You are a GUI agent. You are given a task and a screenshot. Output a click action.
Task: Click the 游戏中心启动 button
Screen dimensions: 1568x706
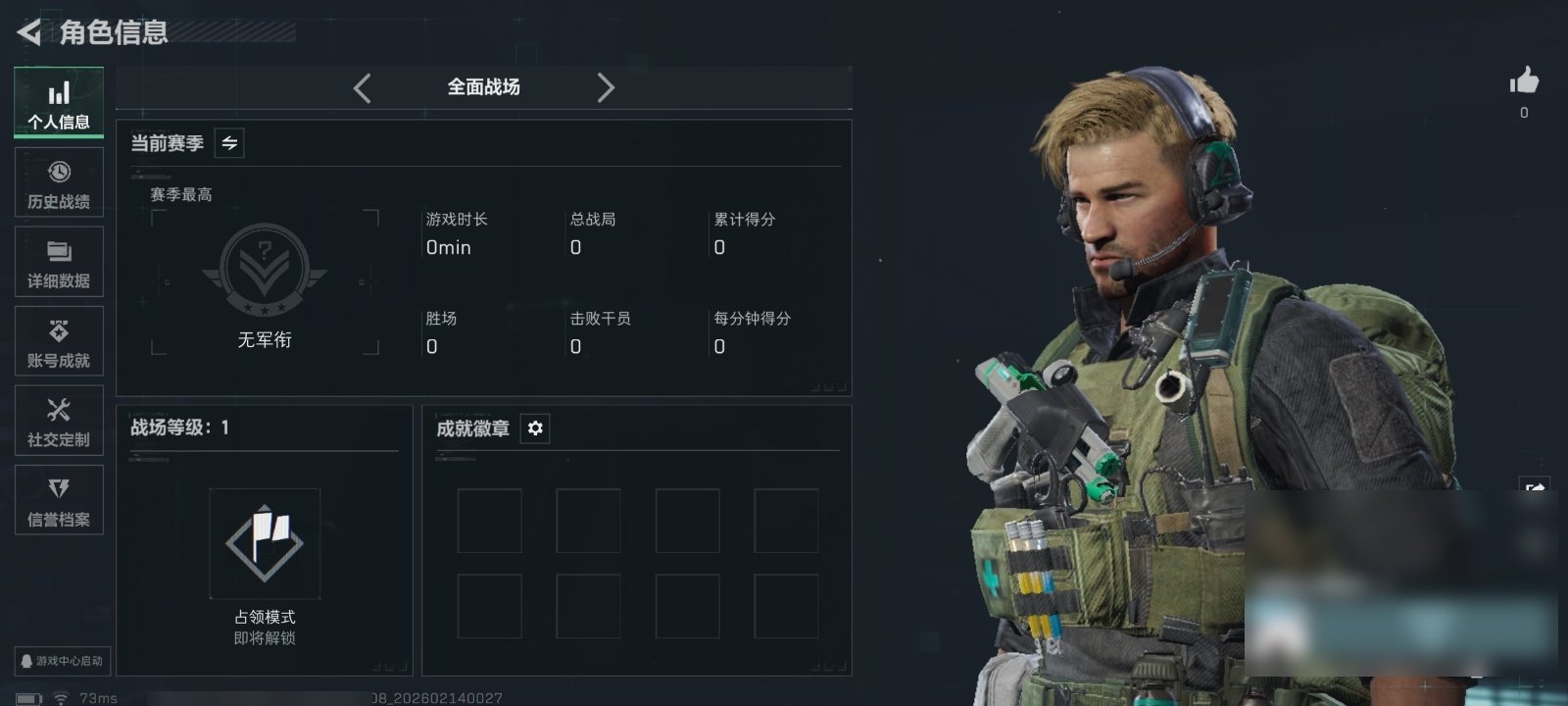click(62, 661)
